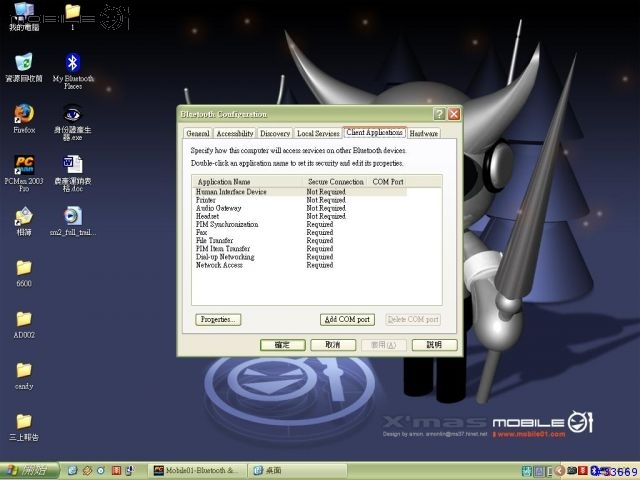Select the Fax row

coord(300,233)
